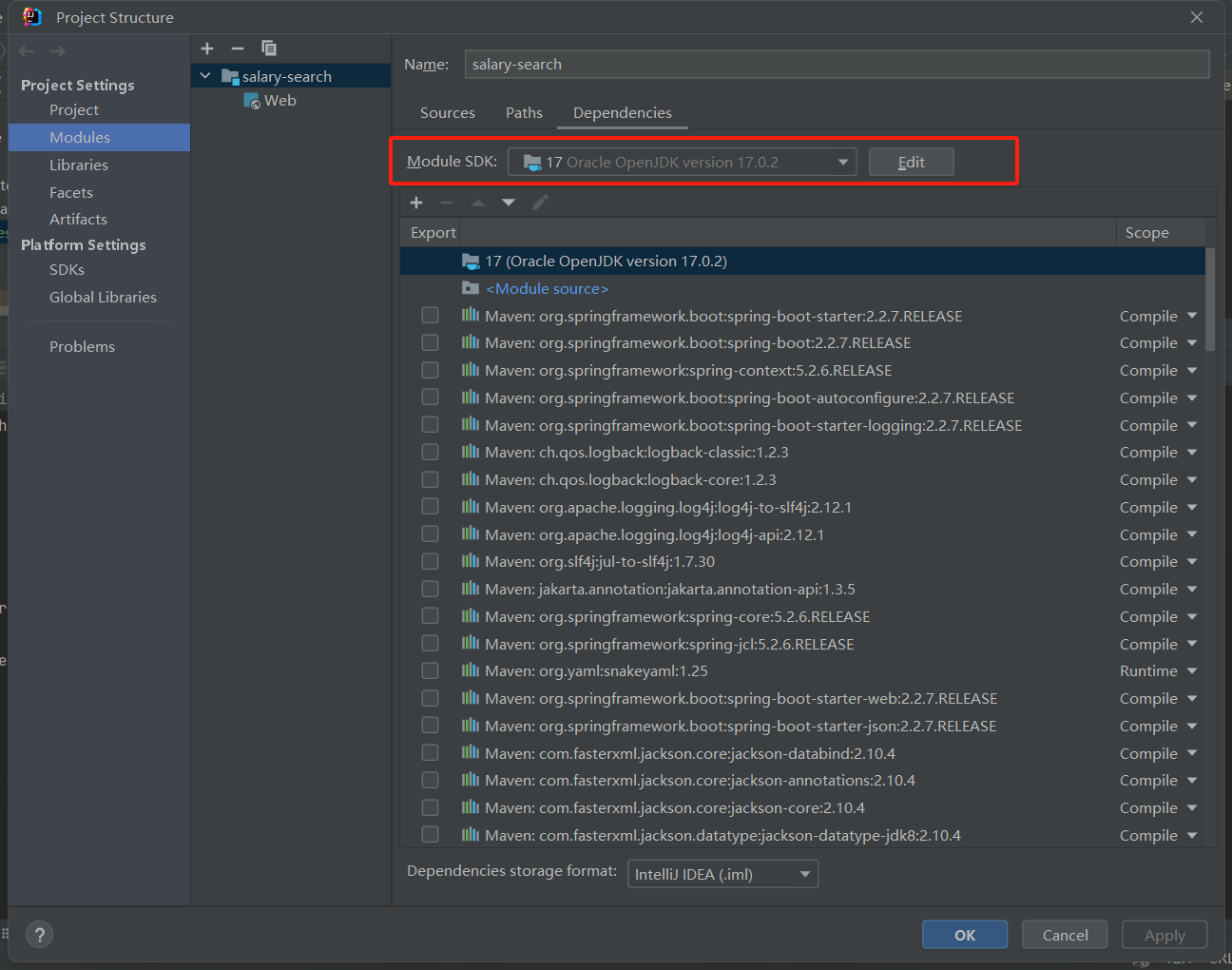Click library icon for jul-to-slf4j:1.7.30
The height and width of the screenshot is (970, 1232).
pyautogui.click(x=471, y=561)
